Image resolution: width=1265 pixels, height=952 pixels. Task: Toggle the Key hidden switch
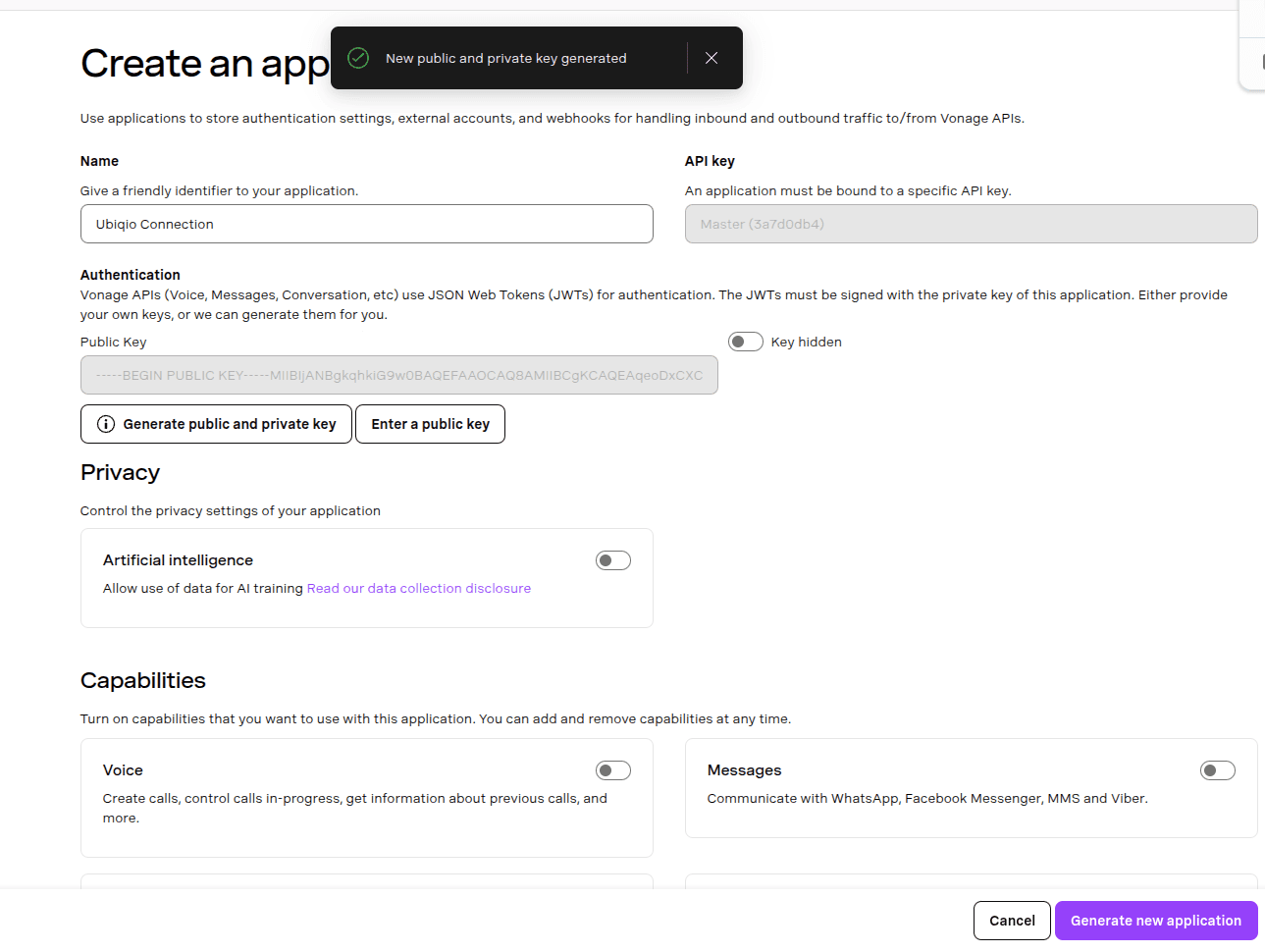[x=746, y=342]
